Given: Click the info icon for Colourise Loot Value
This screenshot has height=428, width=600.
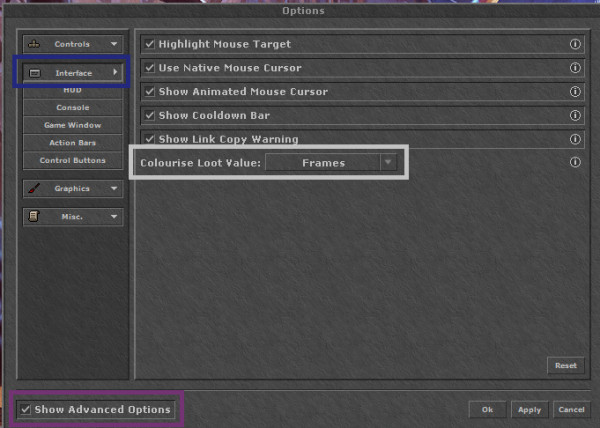Looking at the screenshot, I should click(x=575, y=162).
